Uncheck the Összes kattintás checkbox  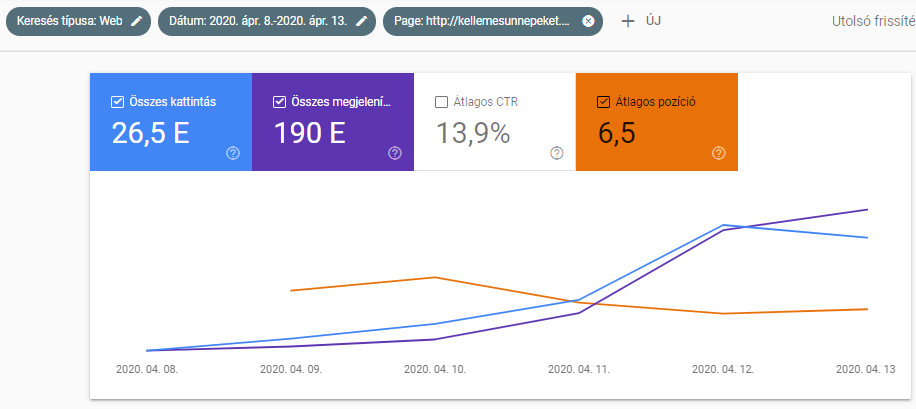pyautogui.click(x=118, y=101)
